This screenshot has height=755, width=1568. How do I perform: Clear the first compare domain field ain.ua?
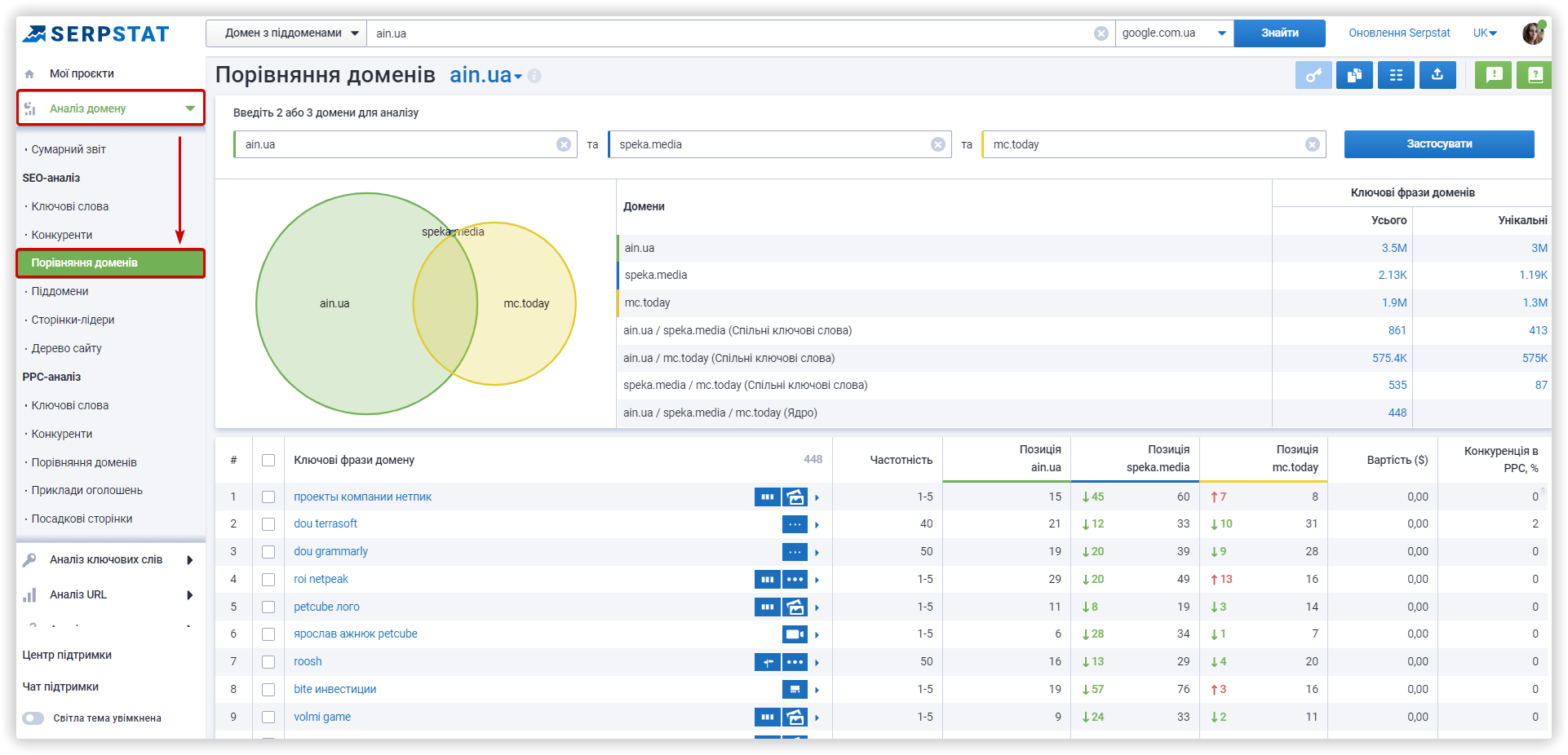point(564,144)
